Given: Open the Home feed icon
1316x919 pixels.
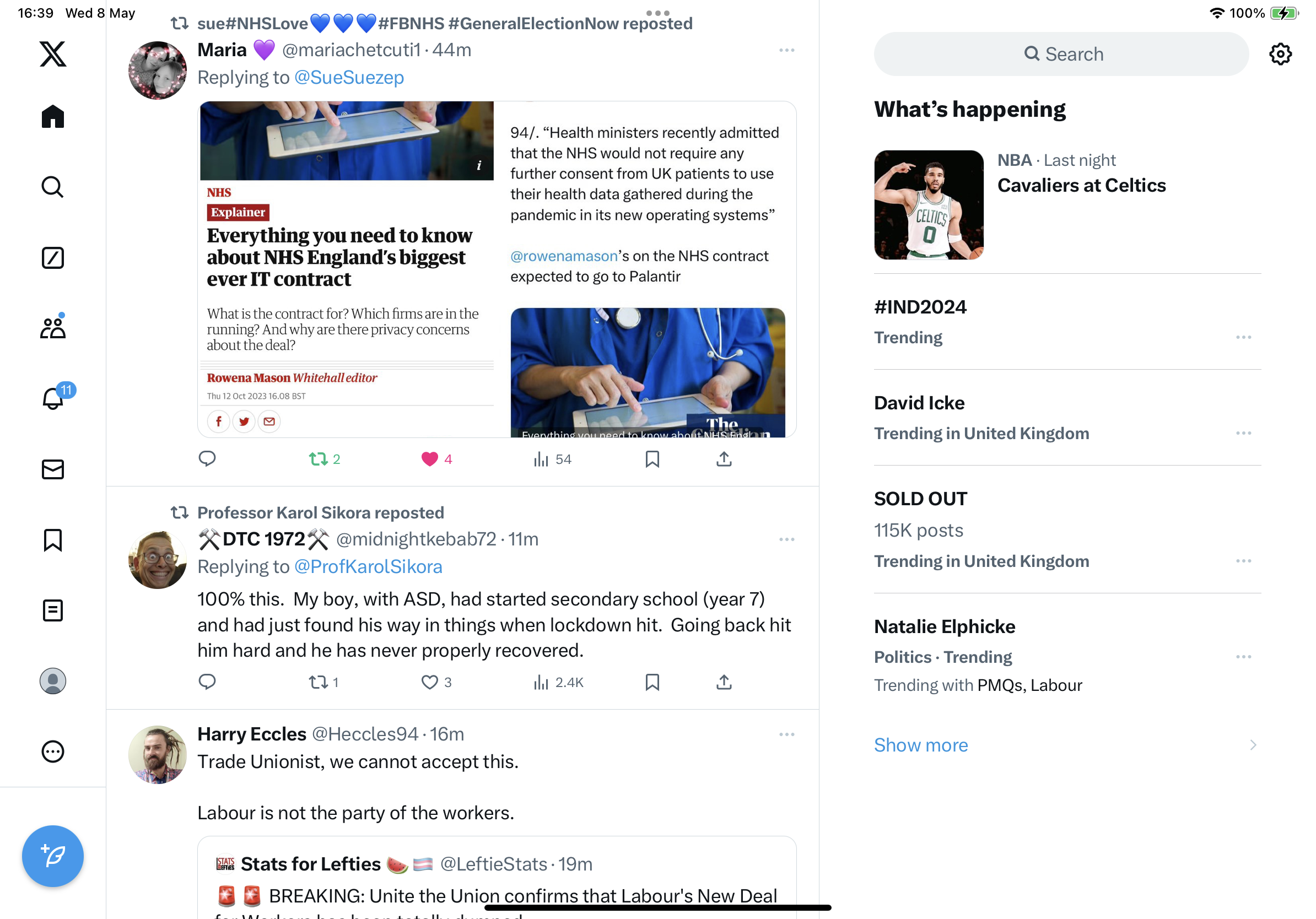Looking at the screenshot, I should [53, 116].
